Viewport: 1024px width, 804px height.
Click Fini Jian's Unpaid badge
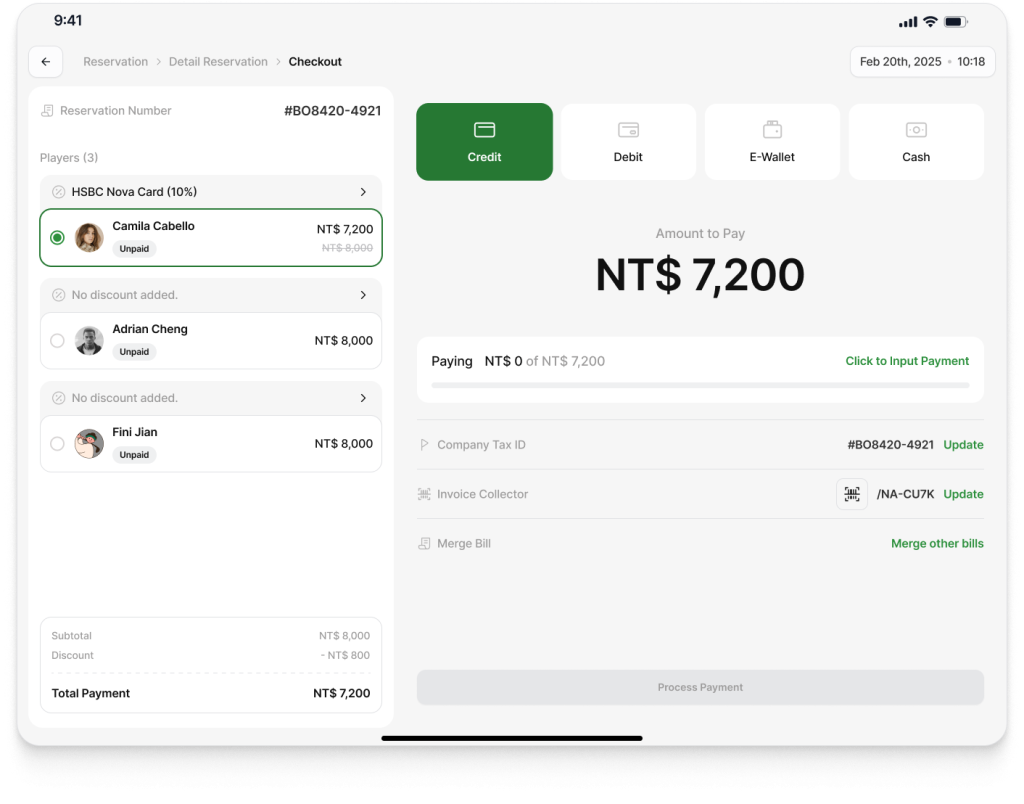(134, 455)
